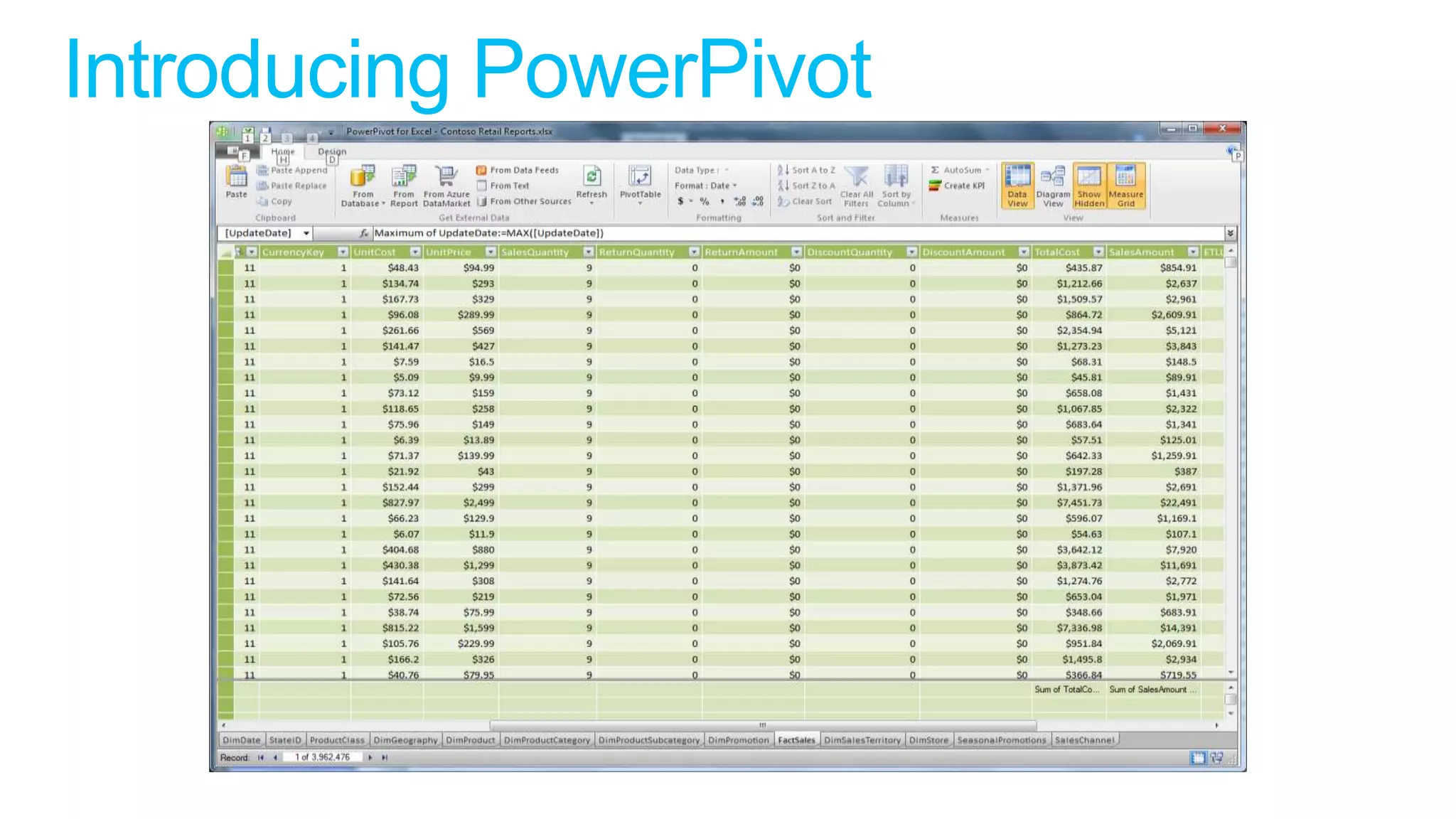Open ReturnQuantity column filter dropdown
This screenshot has height=819, width=1456.
(694, 252)
